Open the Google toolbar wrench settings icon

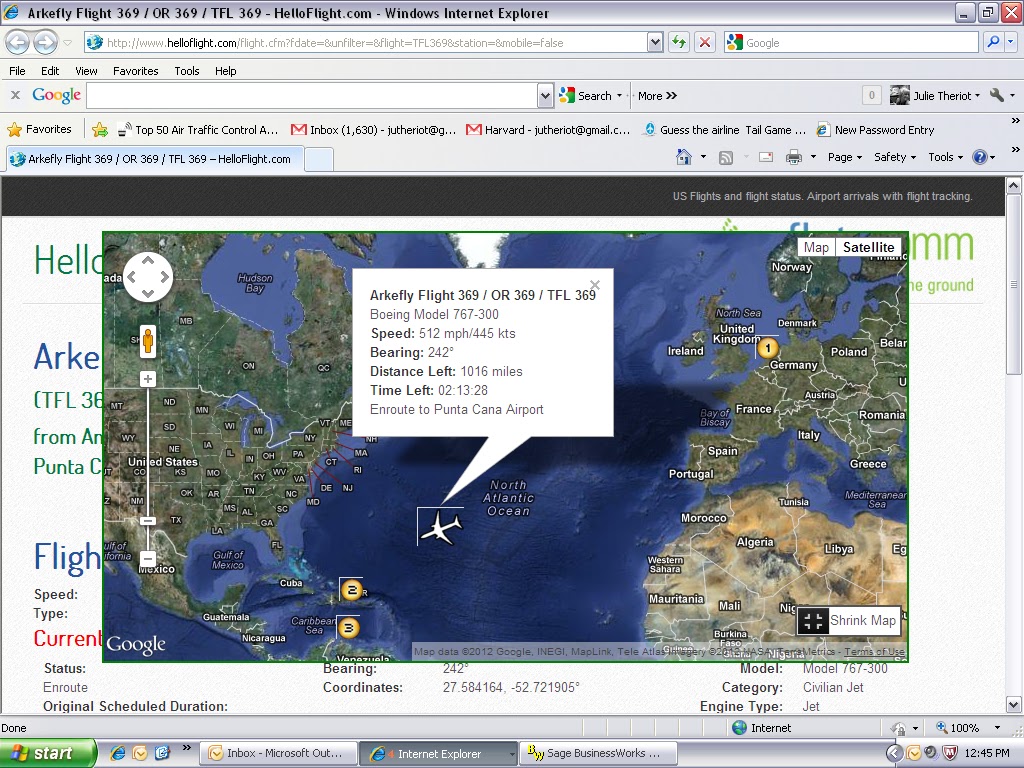[x=997, y=95]
